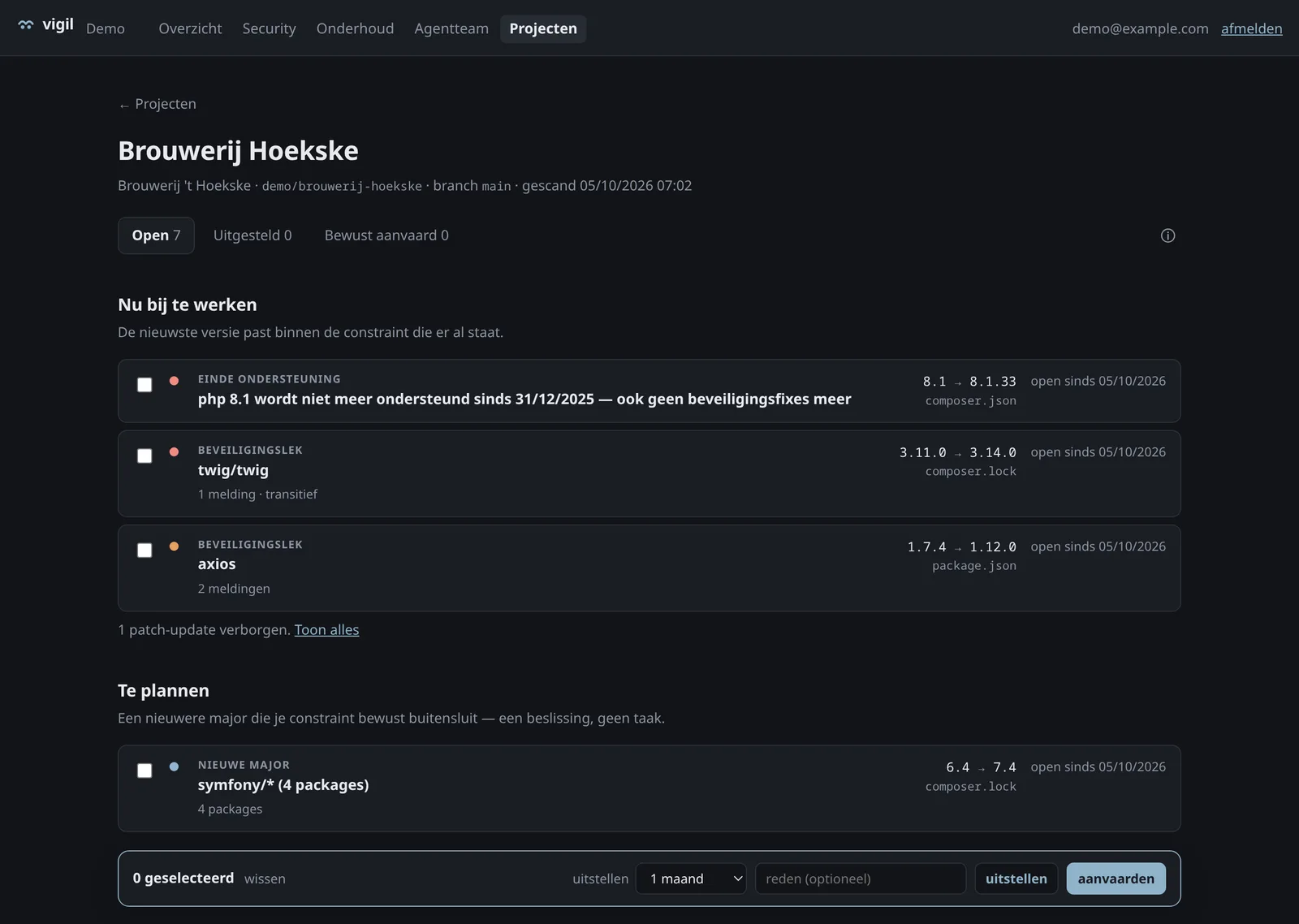Click the composer.json file label
Screen dimensions: 1299x924
pos(971,400)
